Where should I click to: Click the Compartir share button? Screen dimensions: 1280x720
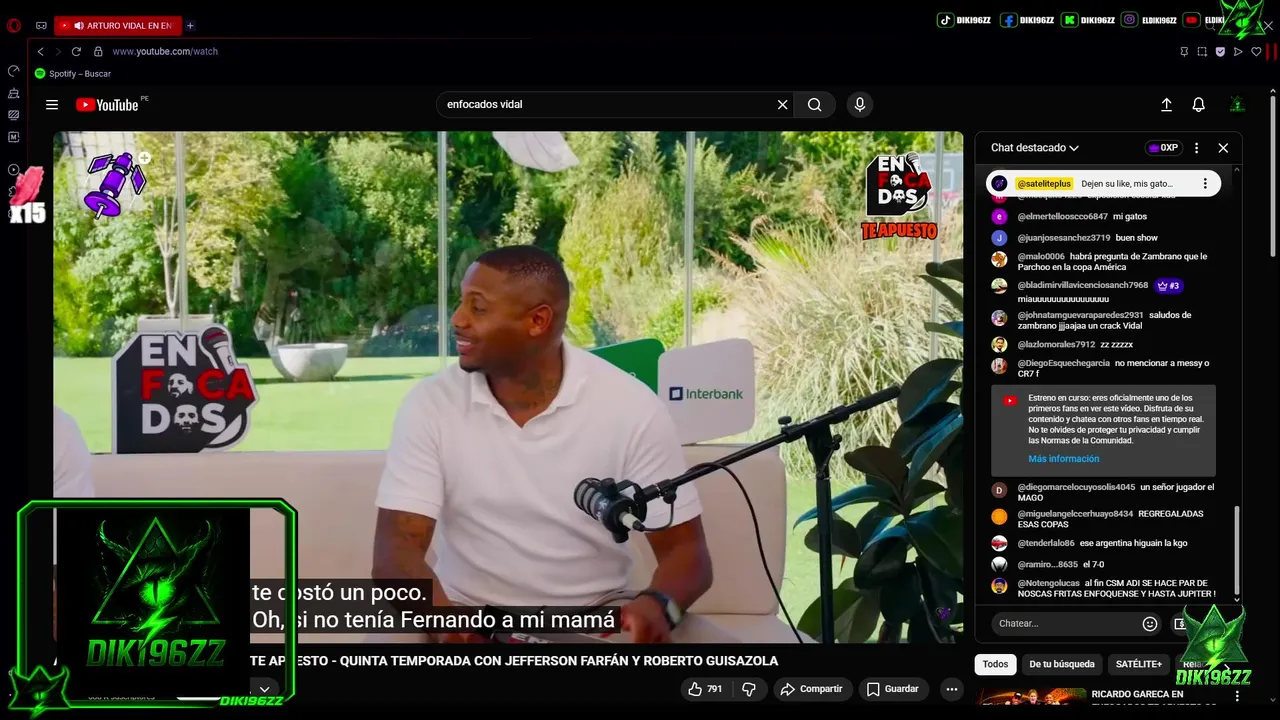[x=811, y=689]
